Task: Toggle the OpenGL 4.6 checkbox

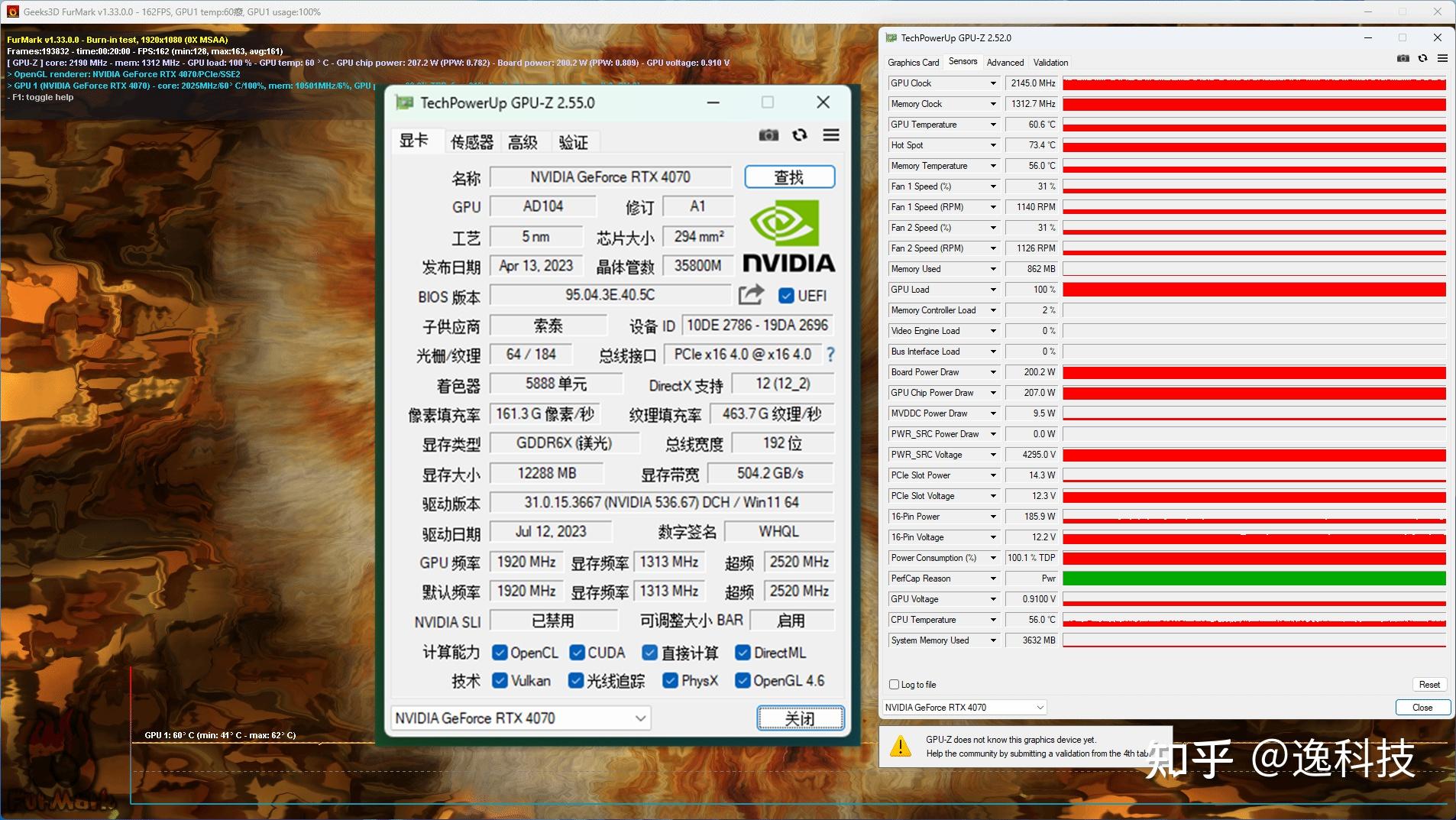Action: click(742, 680)
